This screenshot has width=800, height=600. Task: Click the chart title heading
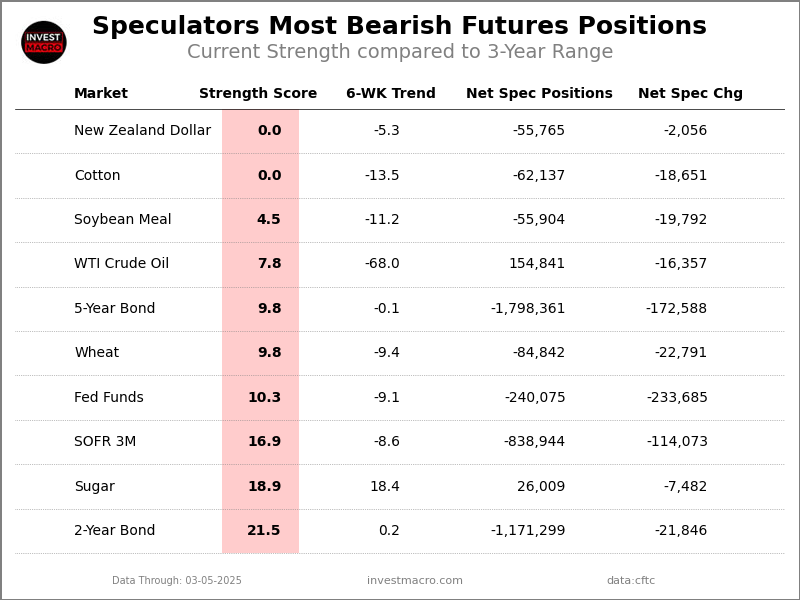(x=399, y=27)
